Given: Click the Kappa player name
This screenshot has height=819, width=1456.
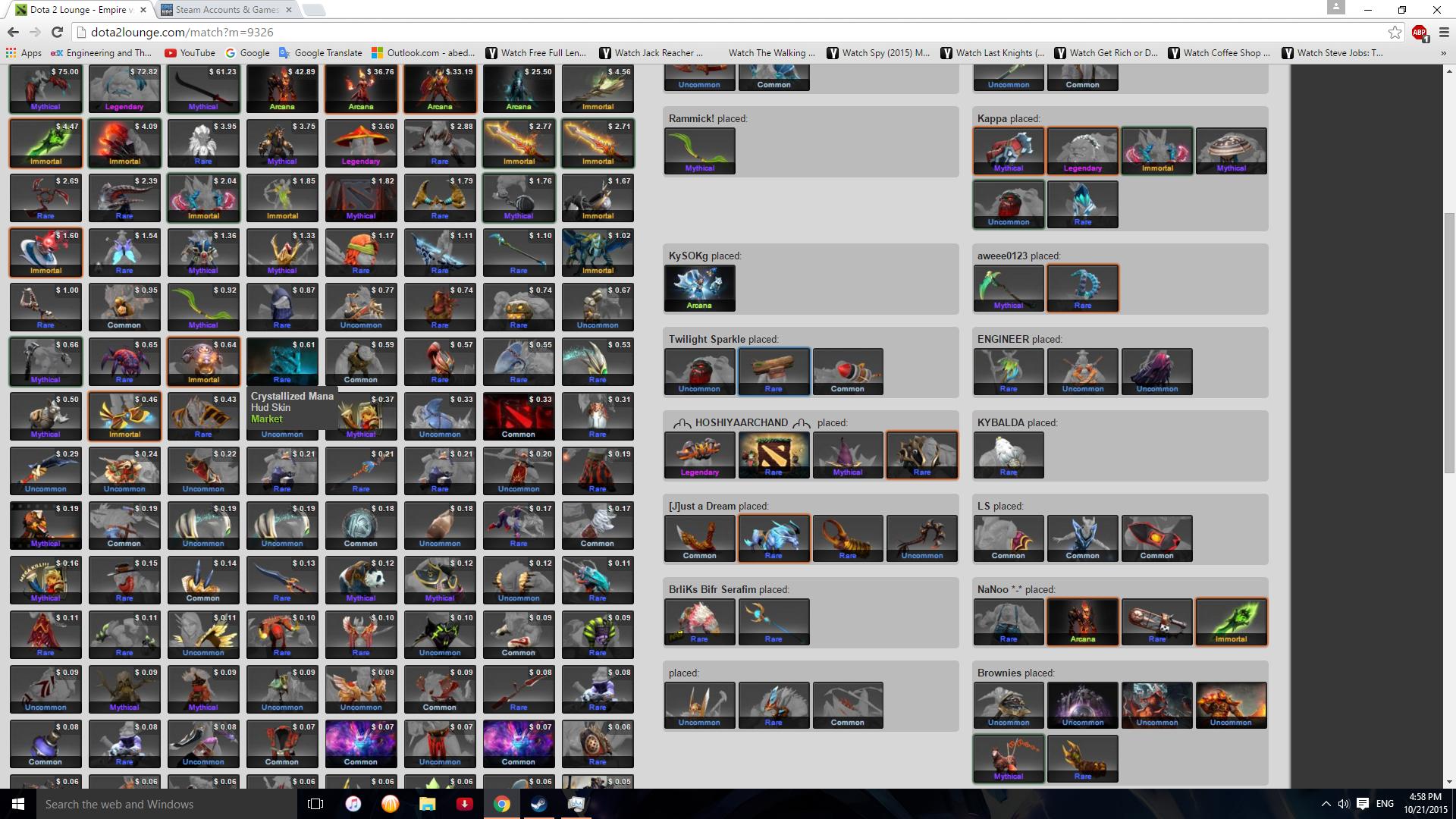Looking at the screenshot, I should point(992,118).
